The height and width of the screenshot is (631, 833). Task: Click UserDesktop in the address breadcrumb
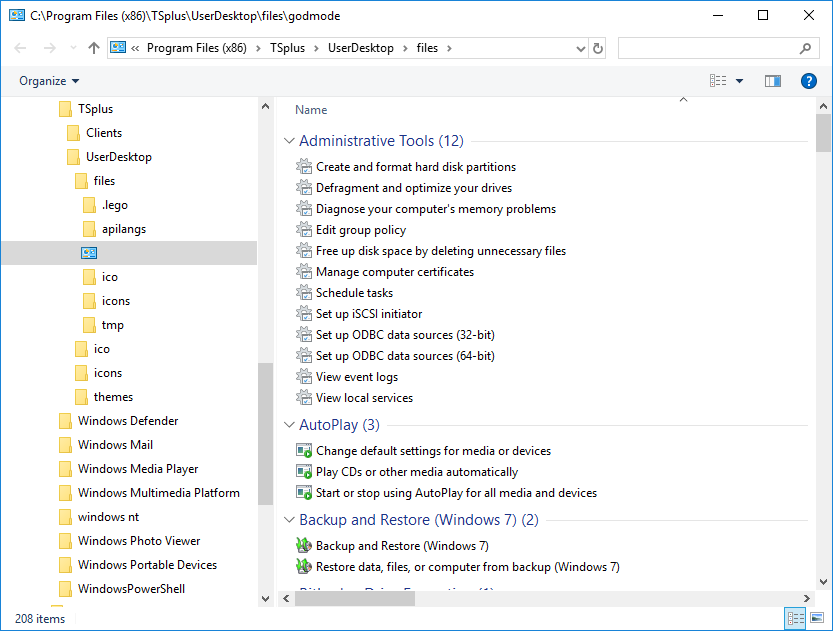pos(360,48)
